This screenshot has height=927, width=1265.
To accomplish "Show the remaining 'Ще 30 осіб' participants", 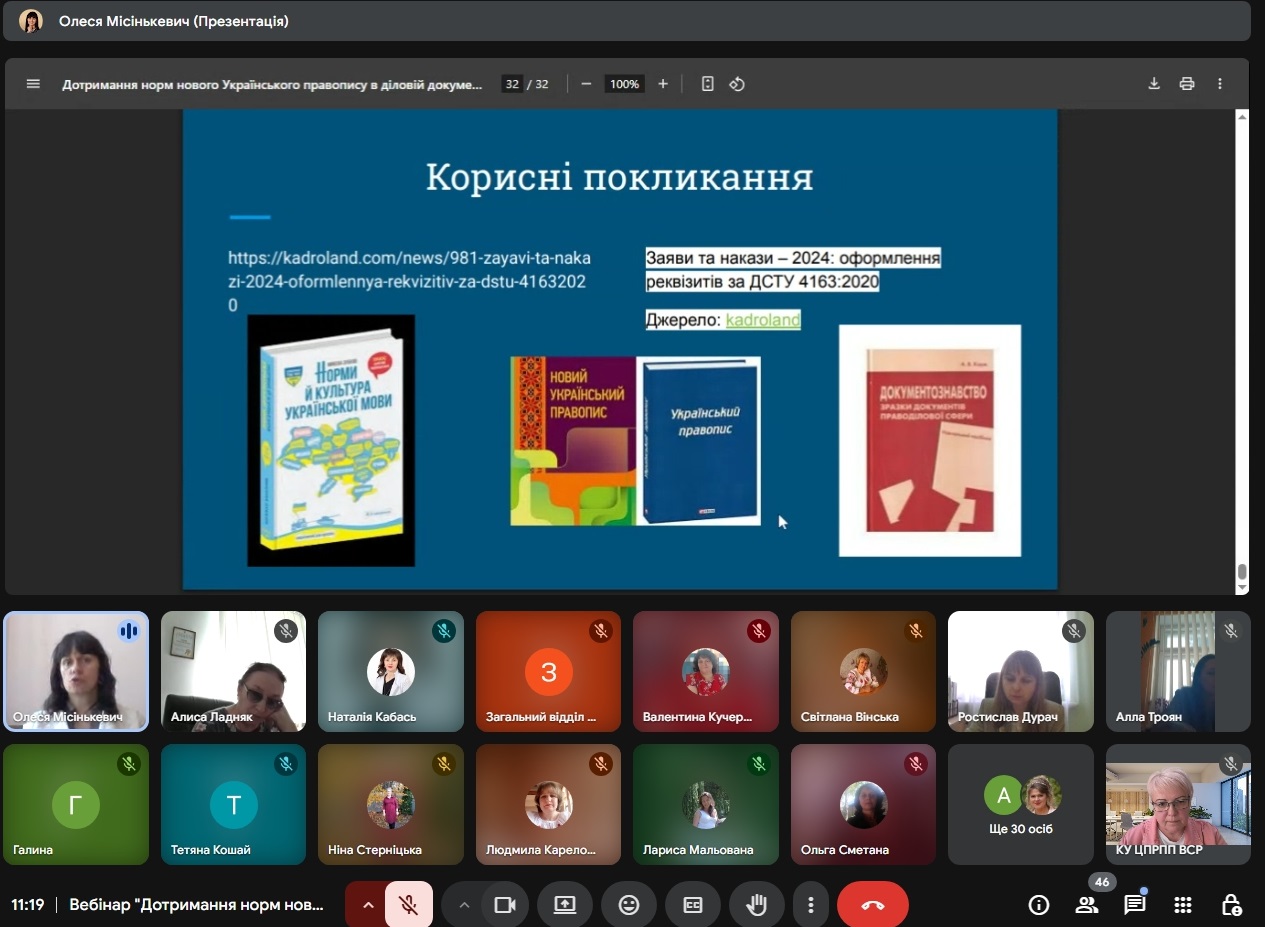I will click(1020, 804).
